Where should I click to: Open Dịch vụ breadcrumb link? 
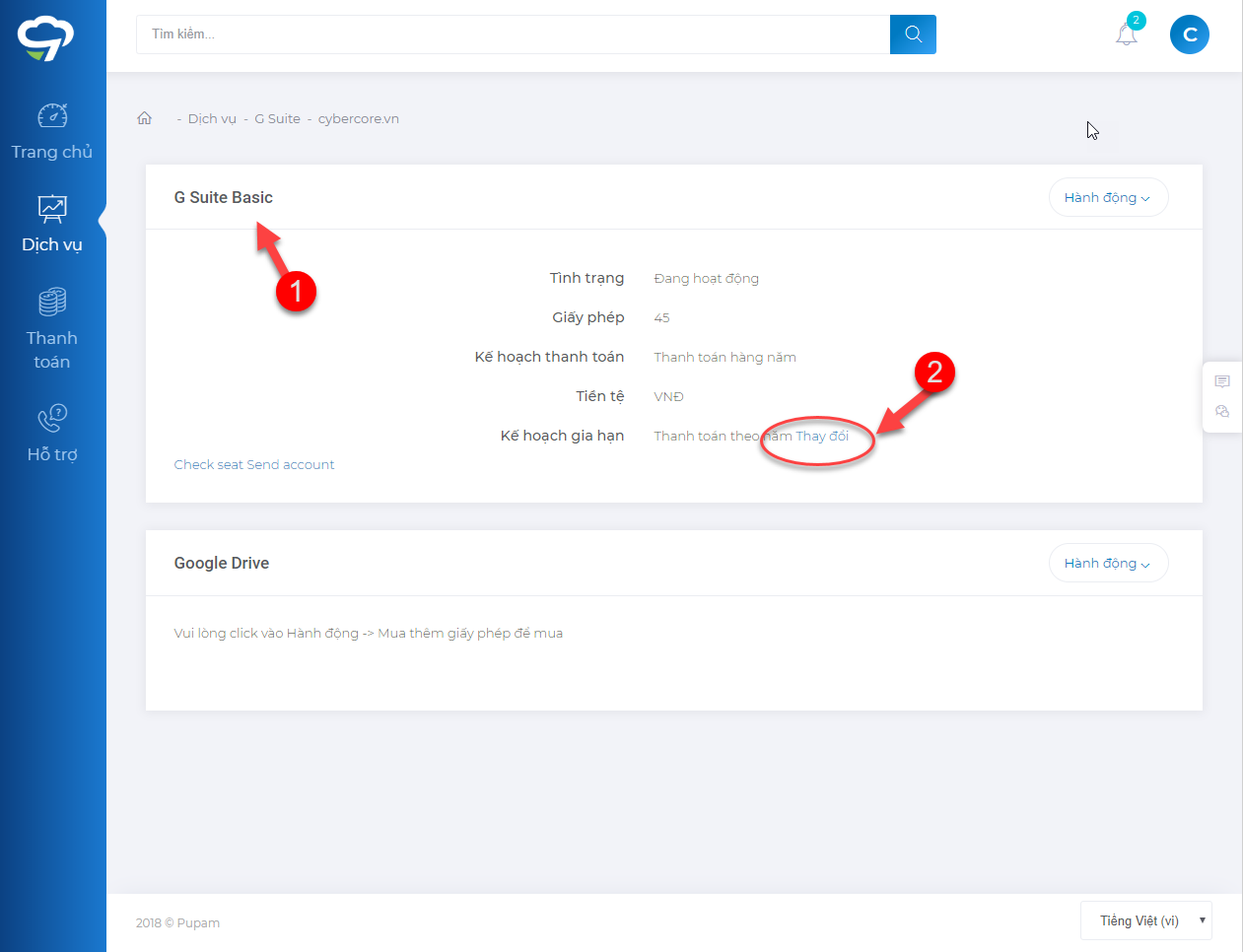point(212,119)
